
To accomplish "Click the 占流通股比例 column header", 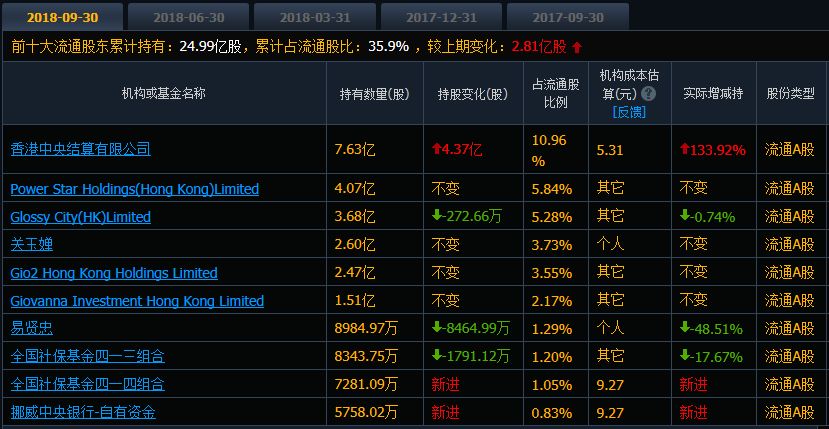I will tap(556, 94).
